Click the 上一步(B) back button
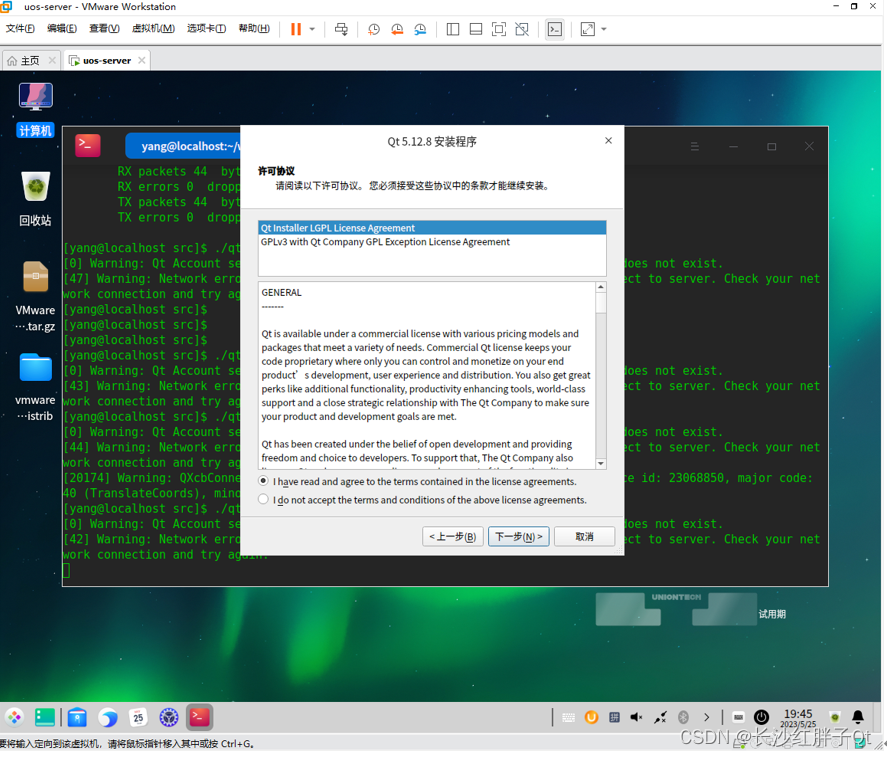The width and height of the screenshot is (887, 757). click(x=453, y=536)
